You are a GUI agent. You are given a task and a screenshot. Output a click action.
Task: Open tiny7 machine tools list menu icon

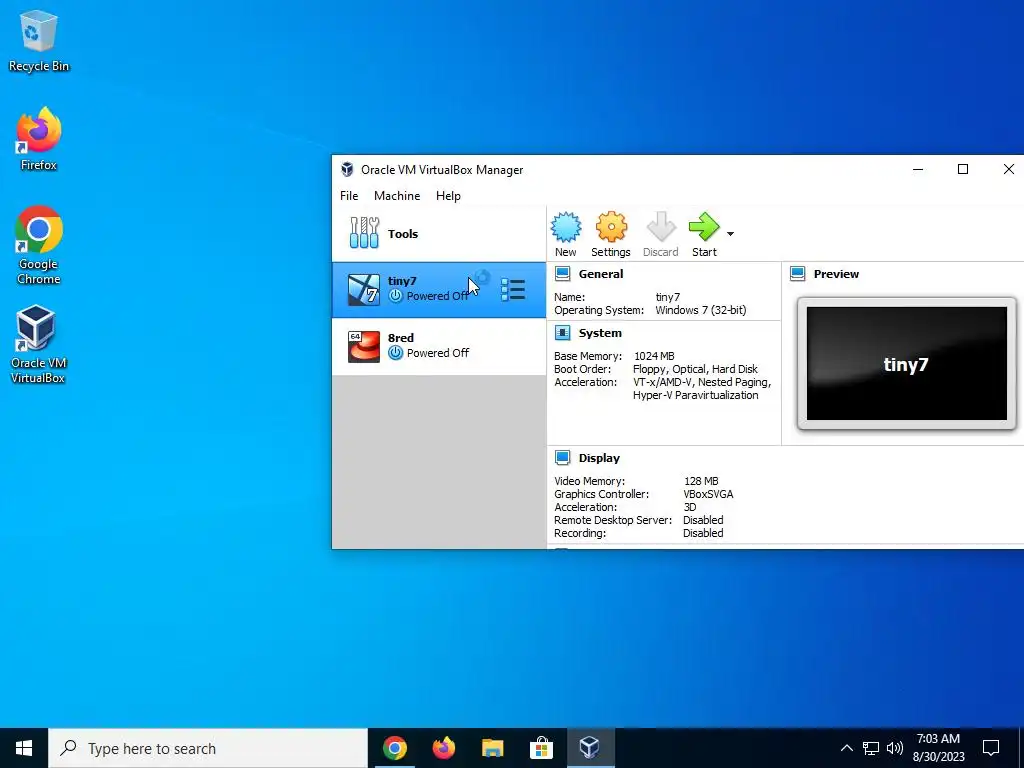[513, 289]
